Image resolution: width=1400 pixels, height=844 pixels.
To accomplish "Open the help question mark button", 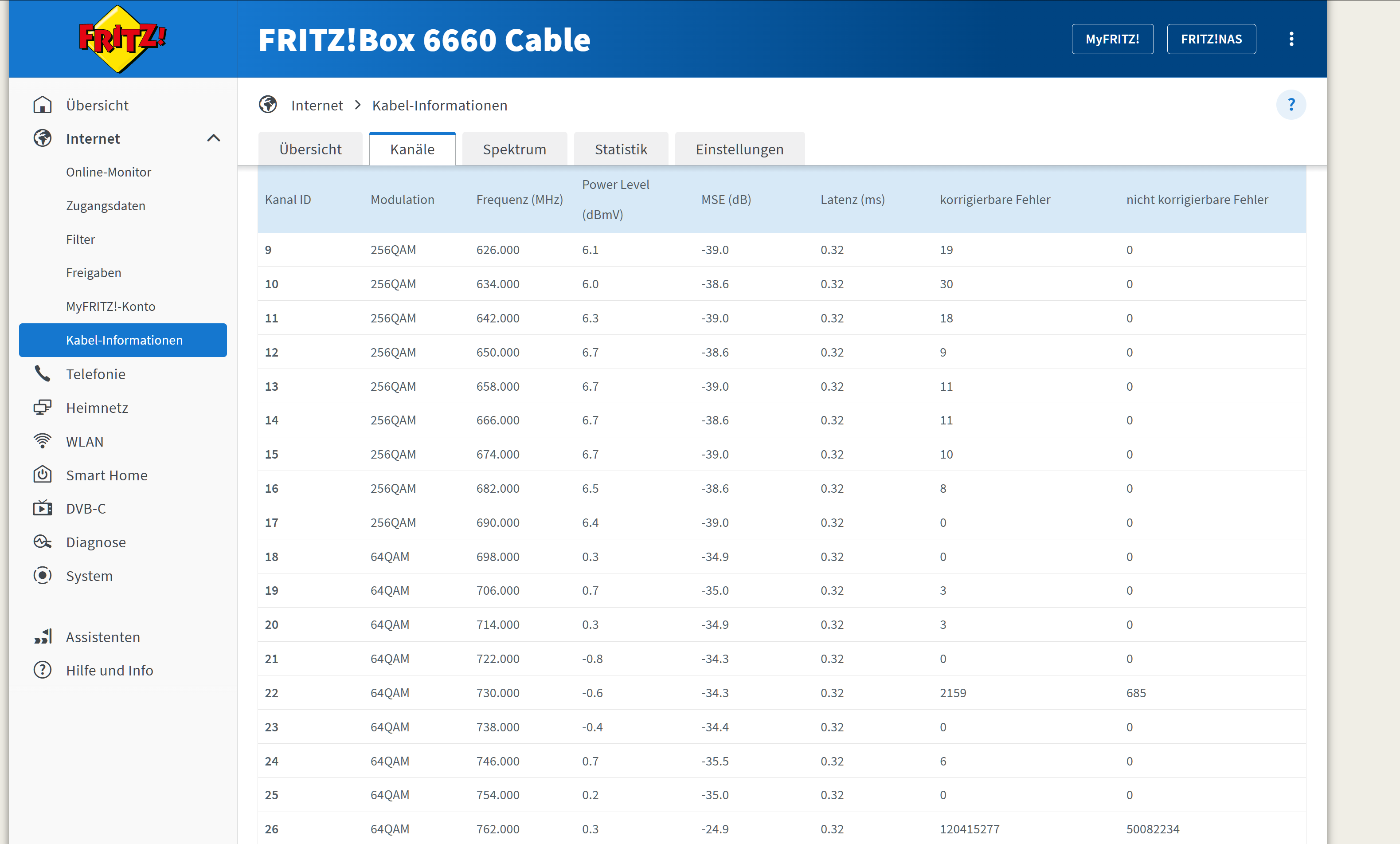I will click(1291, 105).
